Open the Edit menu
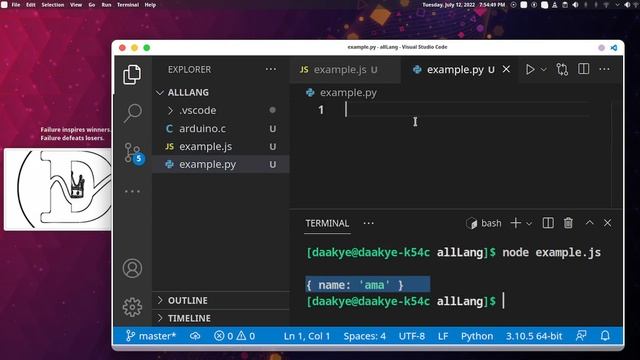Screen dimensions: 640x360 (31, 5)
